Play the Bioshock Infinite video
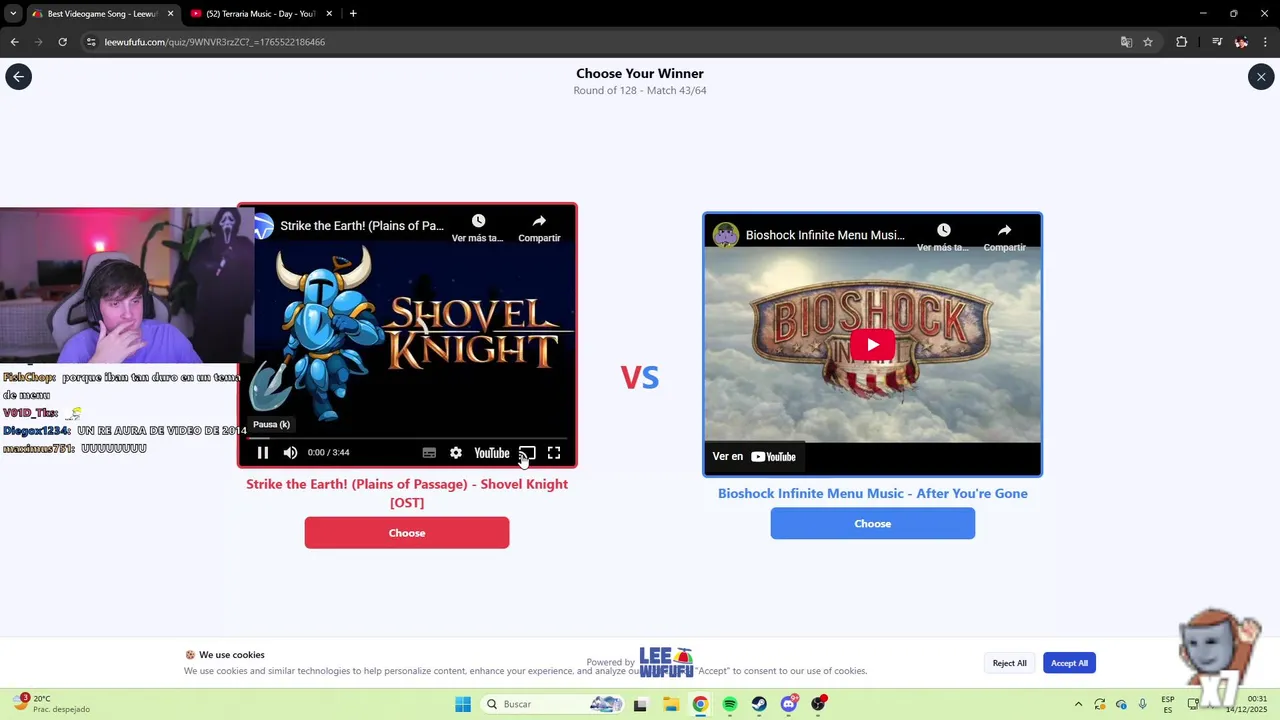Viewport: 1280px width, 720px height. point(872,345)
